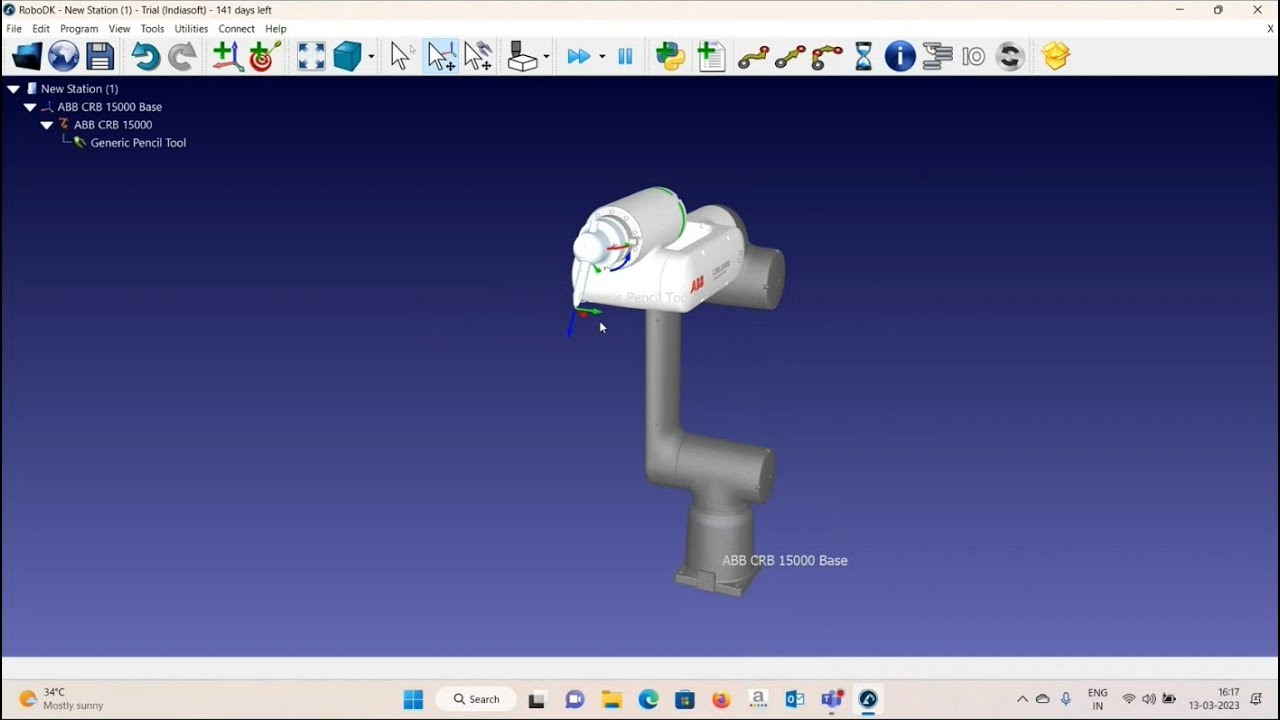Click the set IO instruction icon
The width and height of the screenshot is (1280, 720).
coord(973,57)
